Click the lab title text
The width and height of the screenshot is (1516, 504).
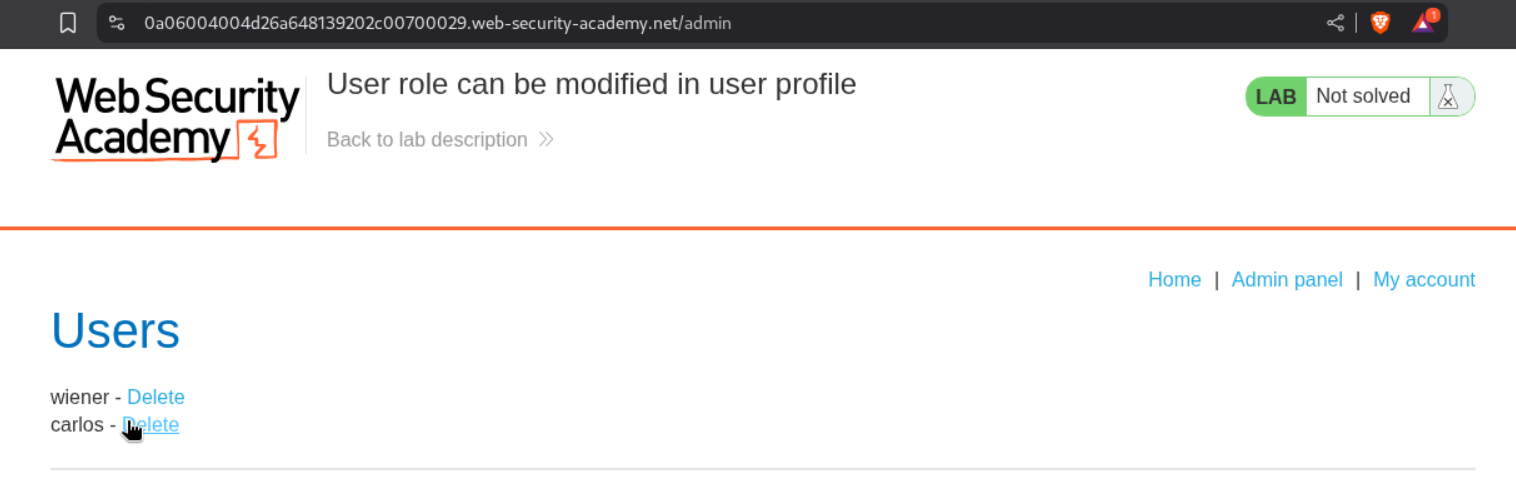[x=591, y=84]
